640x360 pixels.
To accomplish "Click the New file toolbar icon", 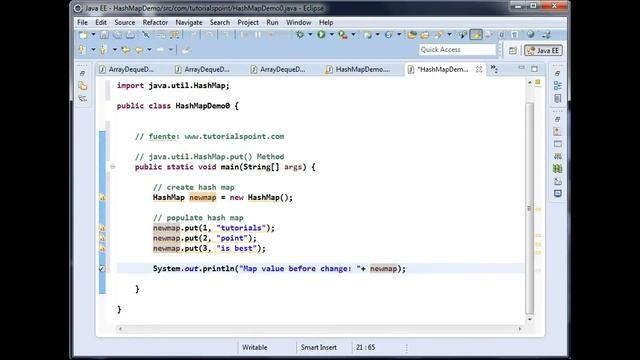I will coord(83,35).
